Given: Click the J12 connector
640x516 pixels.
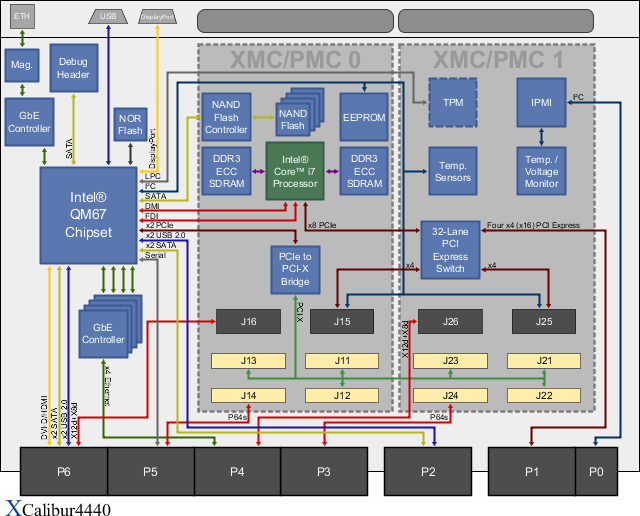Looking at the screenshot, I should [342, 395].
